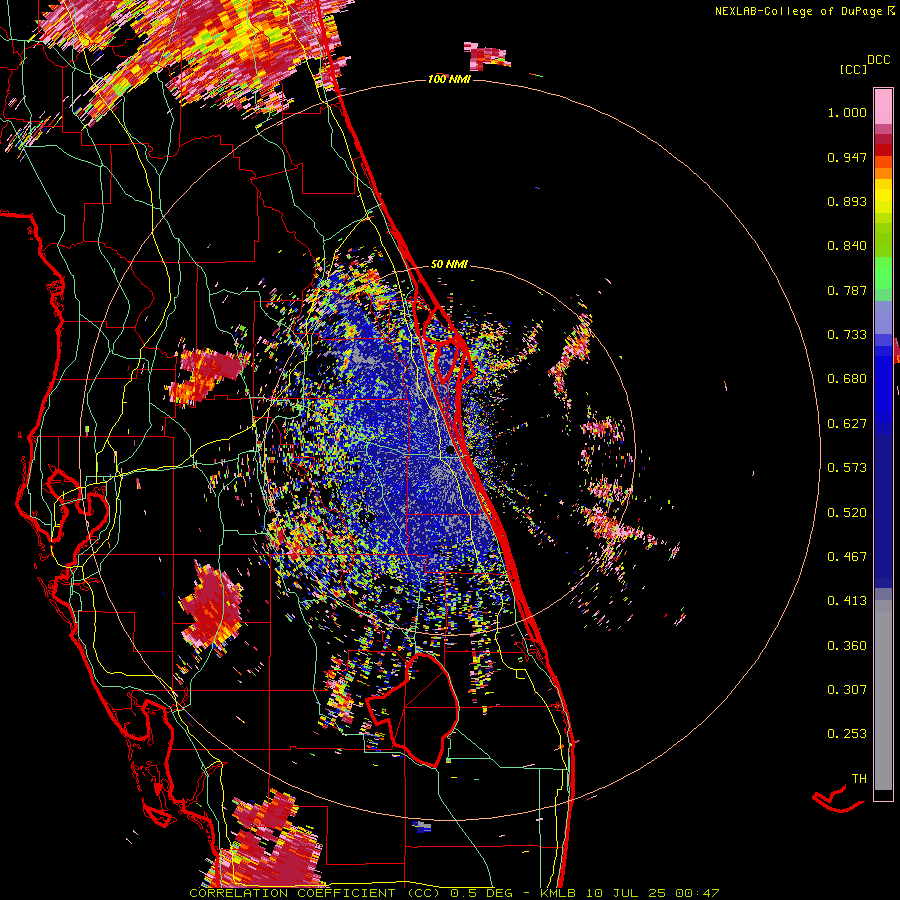Click the 0.787 scale value
The image size is (900, 900).
point(847,290)
